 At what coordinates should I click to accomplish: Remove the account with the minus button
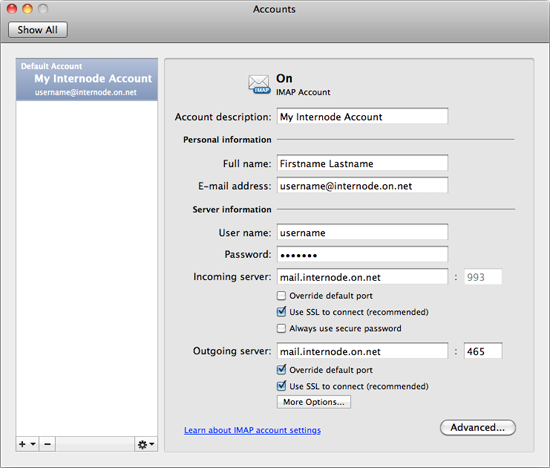point(47,444)
